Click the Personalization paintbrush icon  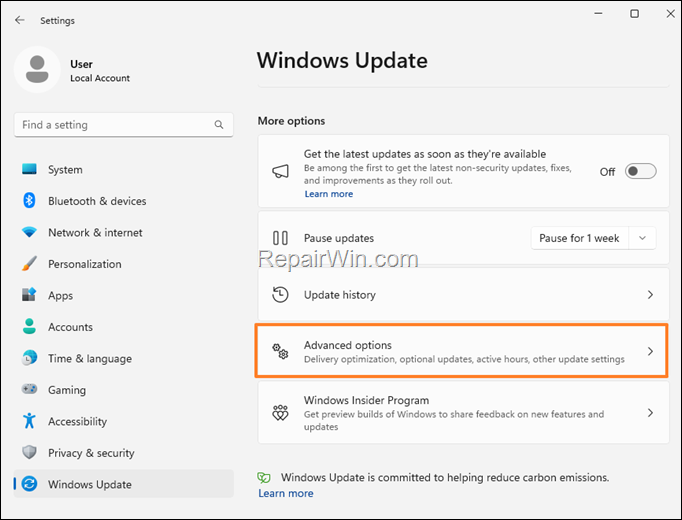[x=29, y=263]
